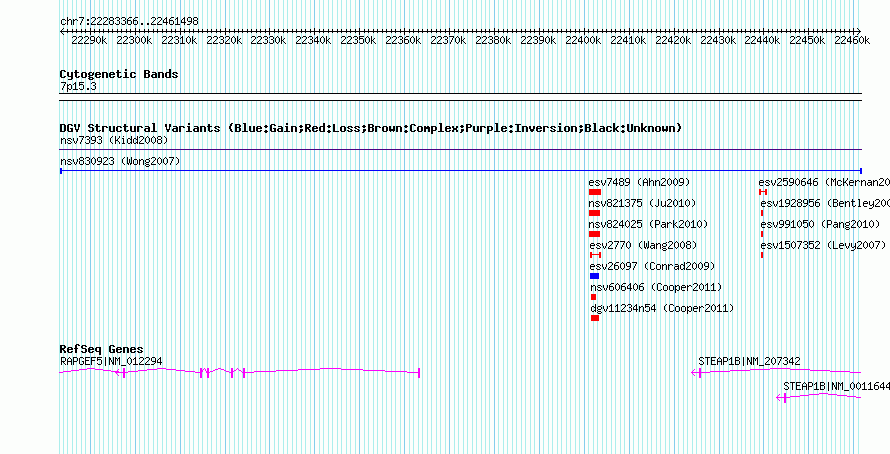Click the 22460k ruler tick label
This screenshot has height=454, width=890.
point(852,40)
